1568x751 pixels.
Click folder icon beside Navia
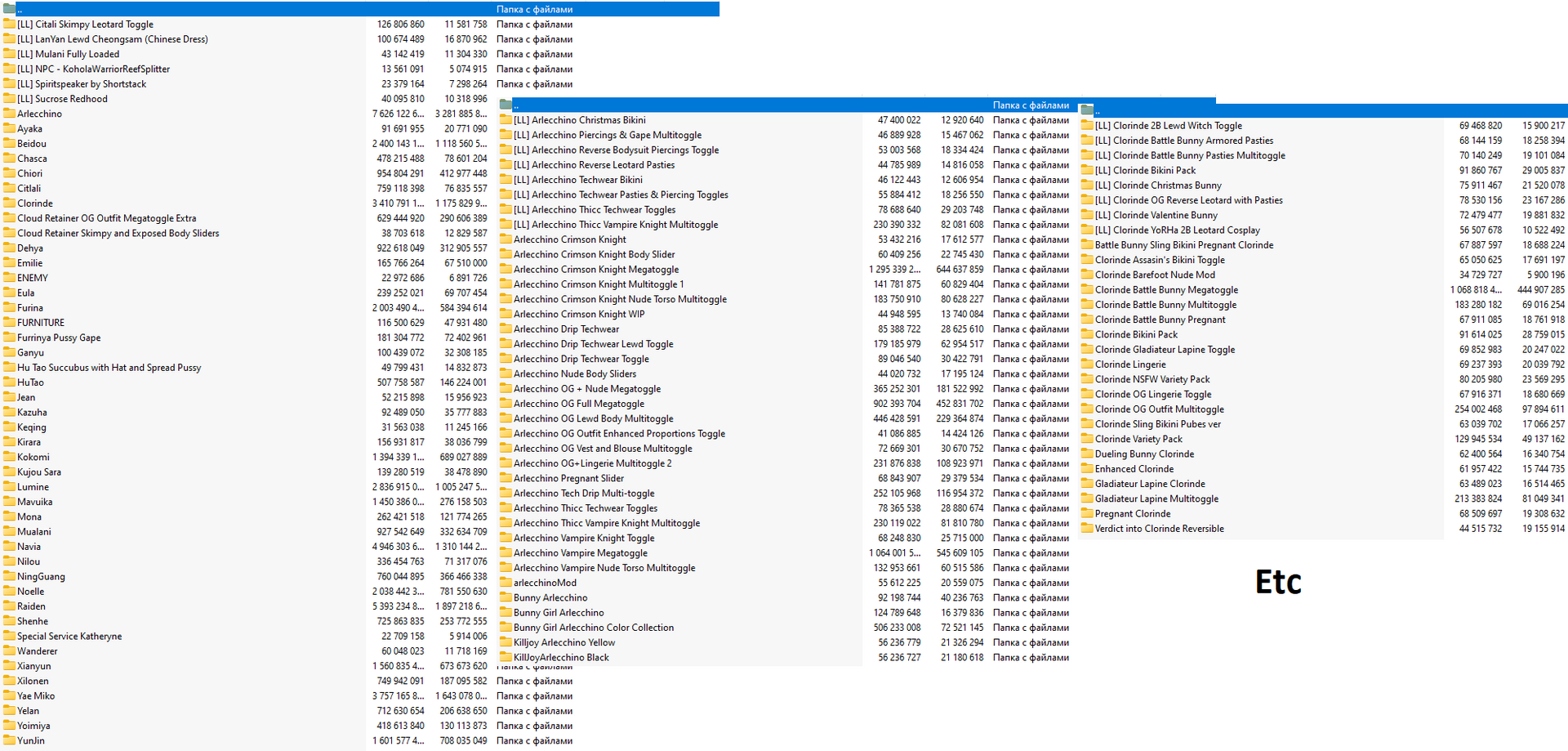point(9,546)
